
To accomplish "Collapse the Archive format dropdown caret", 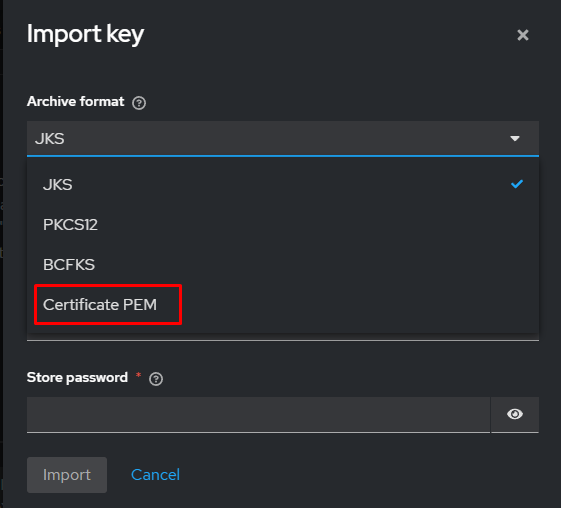I will (x=515, y=138).
